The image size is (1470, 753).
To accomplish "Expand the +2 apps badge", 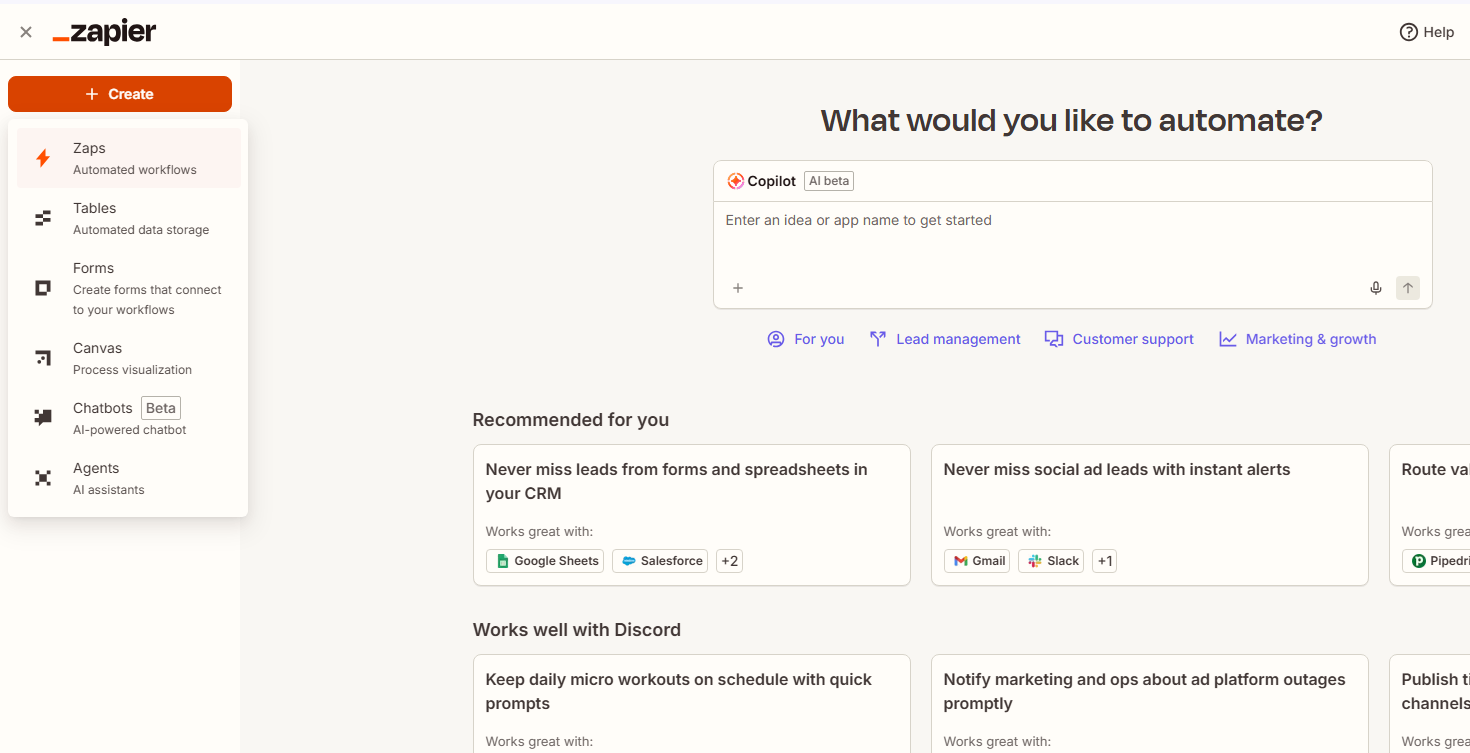I will [729, 561].
